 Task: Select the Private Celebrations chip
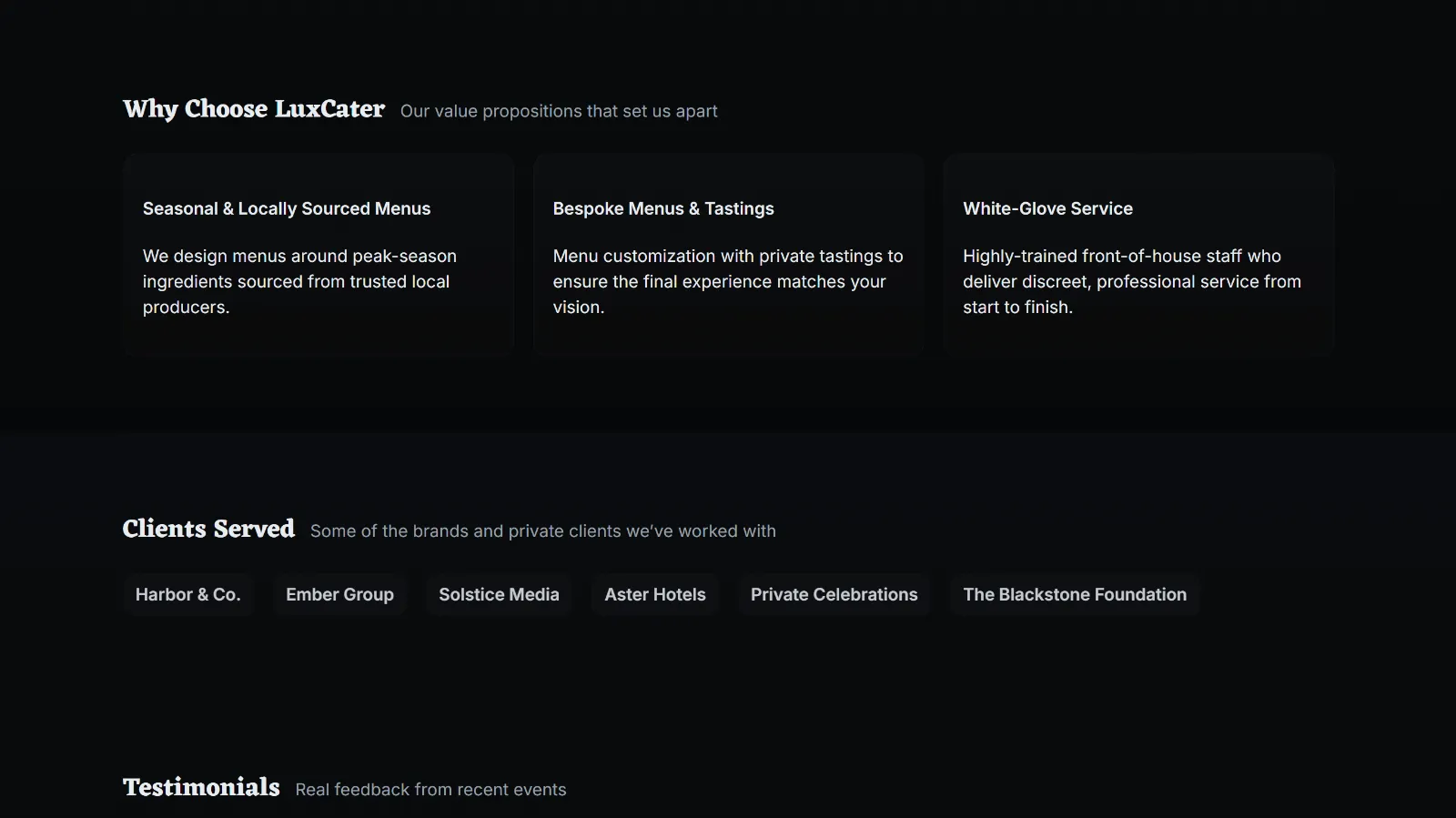tap(834, 594)
